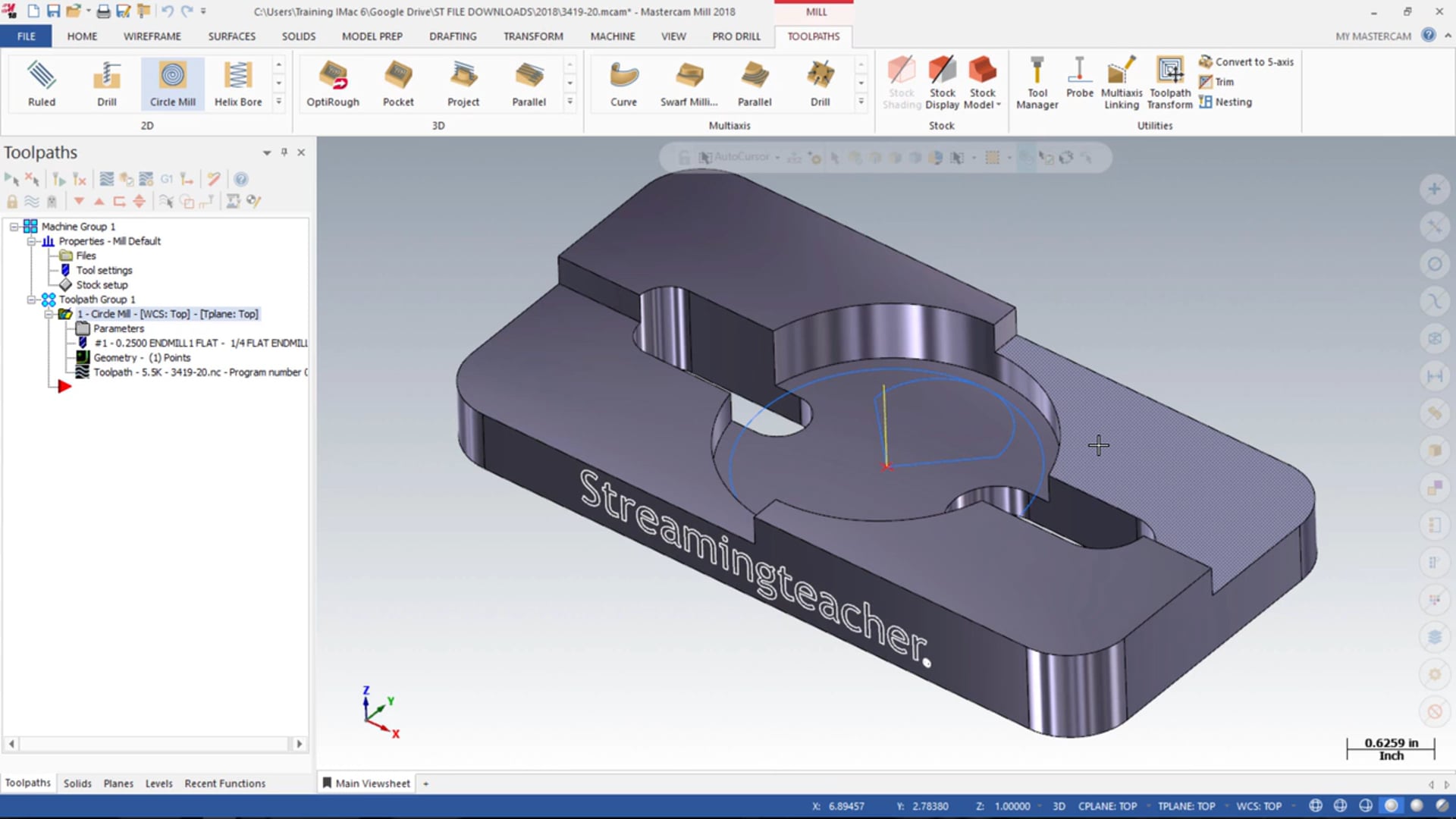Click the regenerate selected operations icon

click(x=58, y=179)
